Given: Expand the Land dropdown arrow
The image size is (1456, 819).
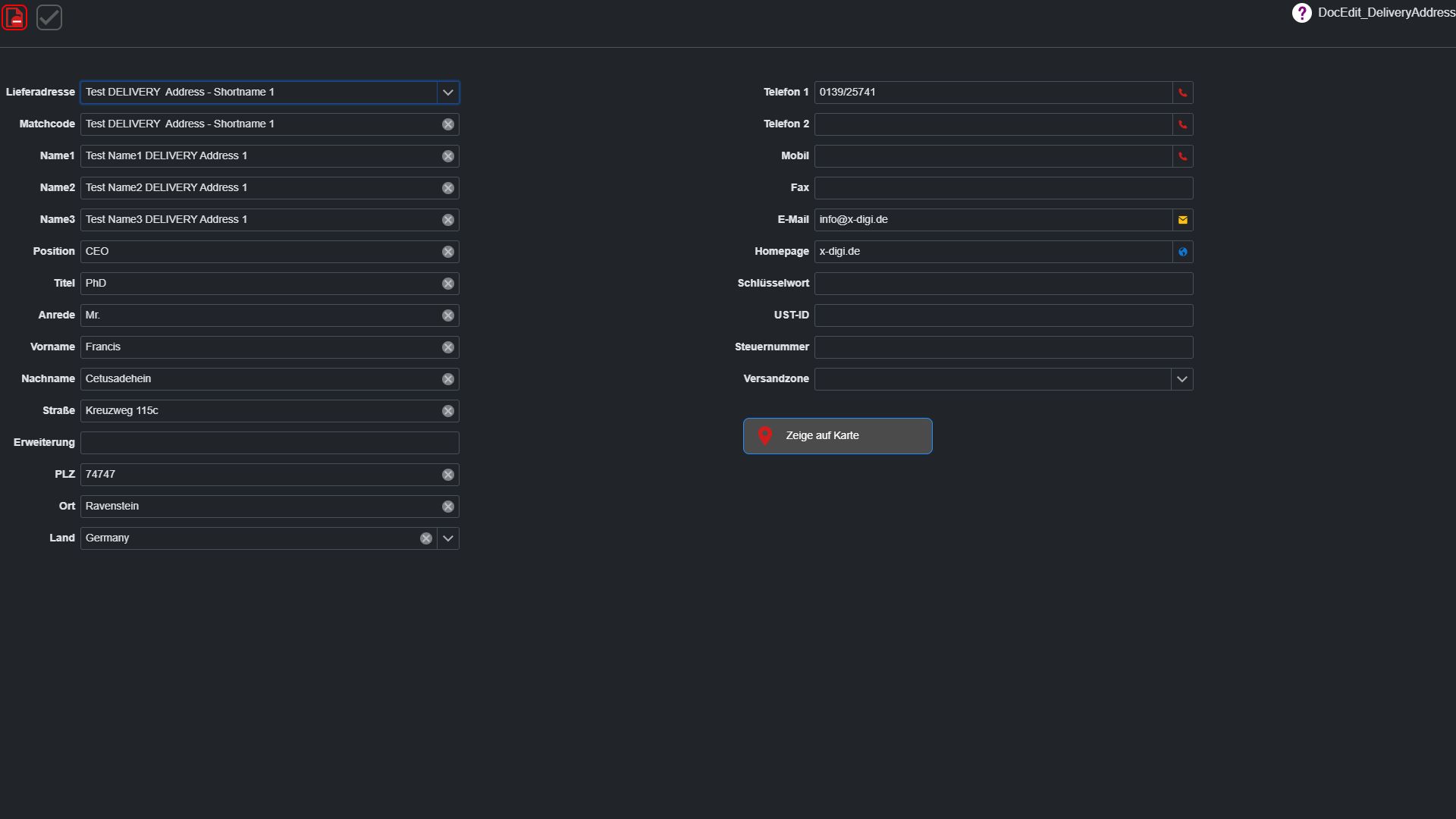Looking at the screenshot, I should [448, 538].
